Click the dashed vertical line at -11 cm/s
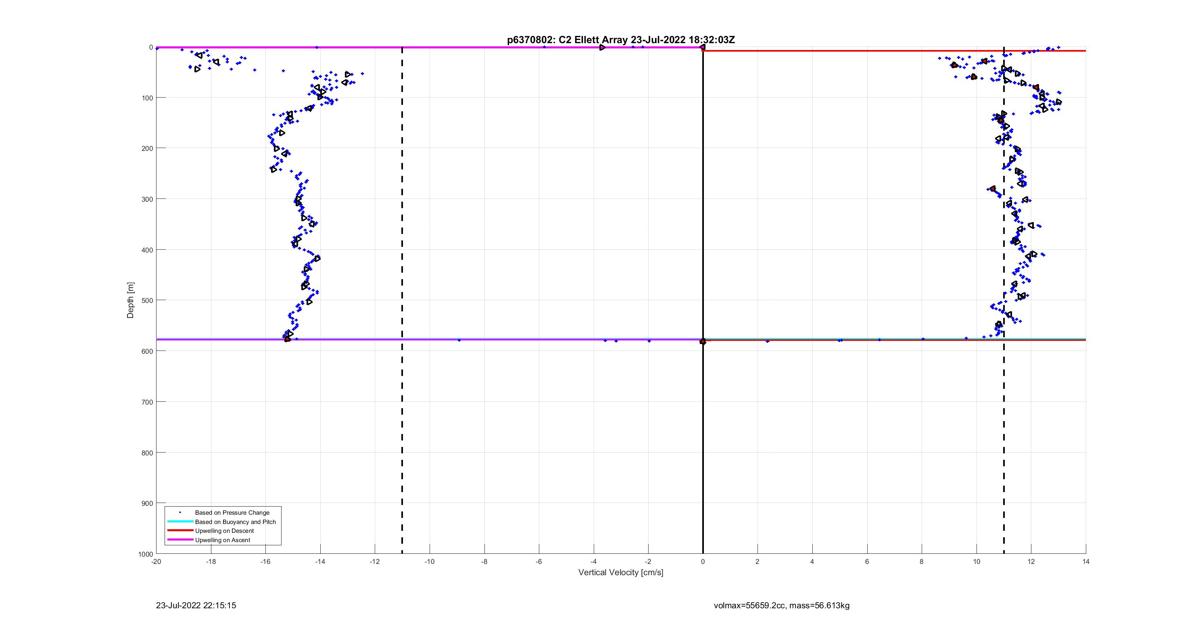The width and height of the screenshot is (1200, 622). [402, 300]
